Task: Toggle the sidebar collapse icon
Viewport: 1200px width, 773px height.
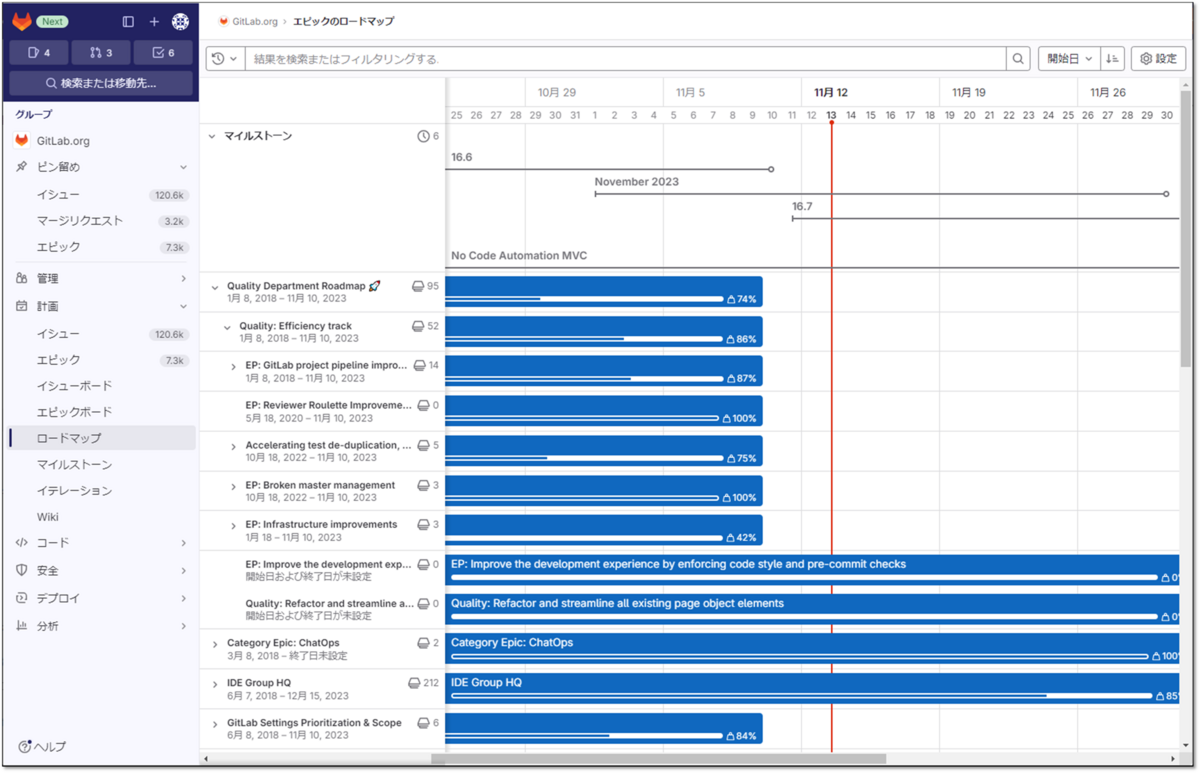Action: click(128, 21)
